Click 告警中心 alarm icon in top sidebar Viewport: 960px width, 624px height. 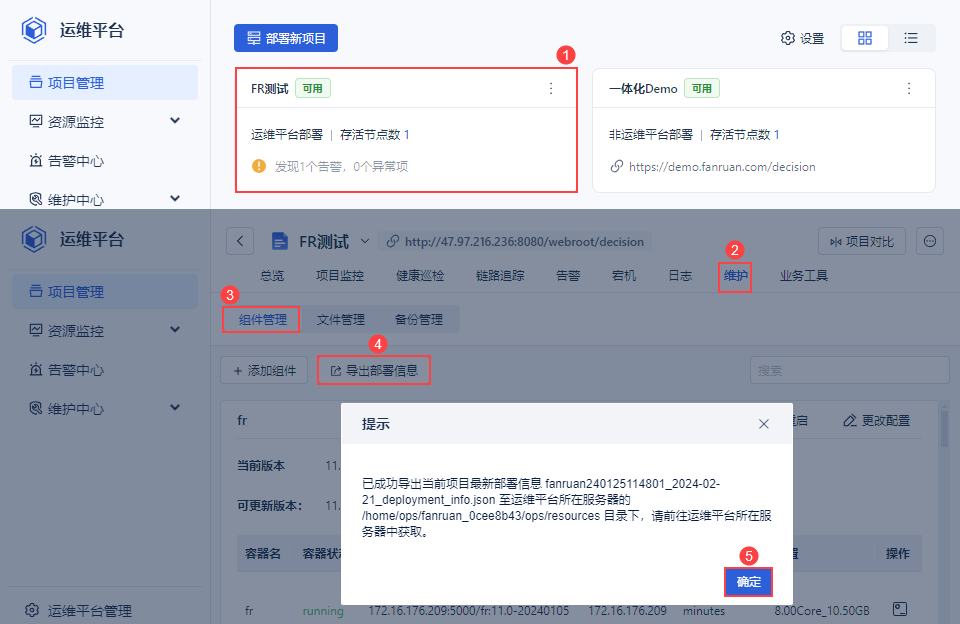36,160
